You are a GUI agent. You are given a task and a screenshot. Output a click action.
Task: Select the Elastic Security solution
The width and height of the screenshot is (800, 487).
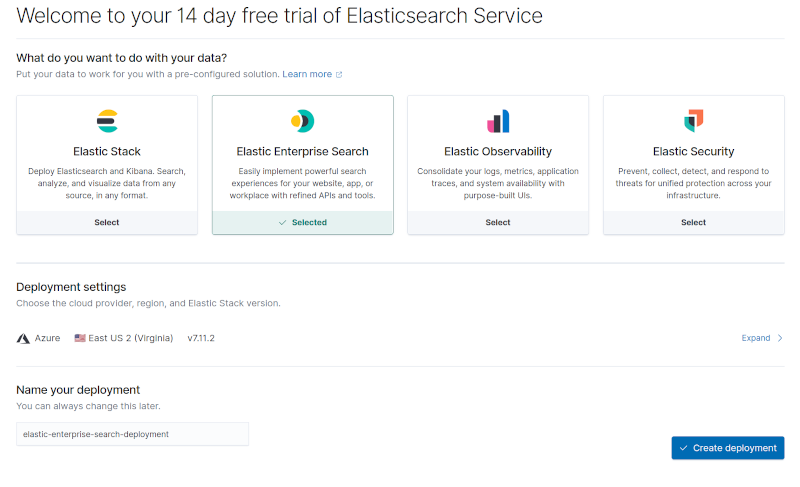pos(693,222)
